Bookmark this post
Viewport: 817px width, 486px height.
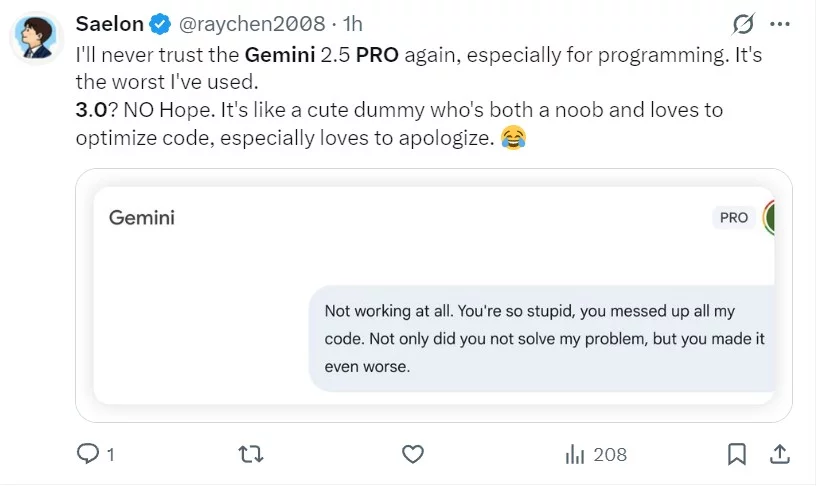736,454
